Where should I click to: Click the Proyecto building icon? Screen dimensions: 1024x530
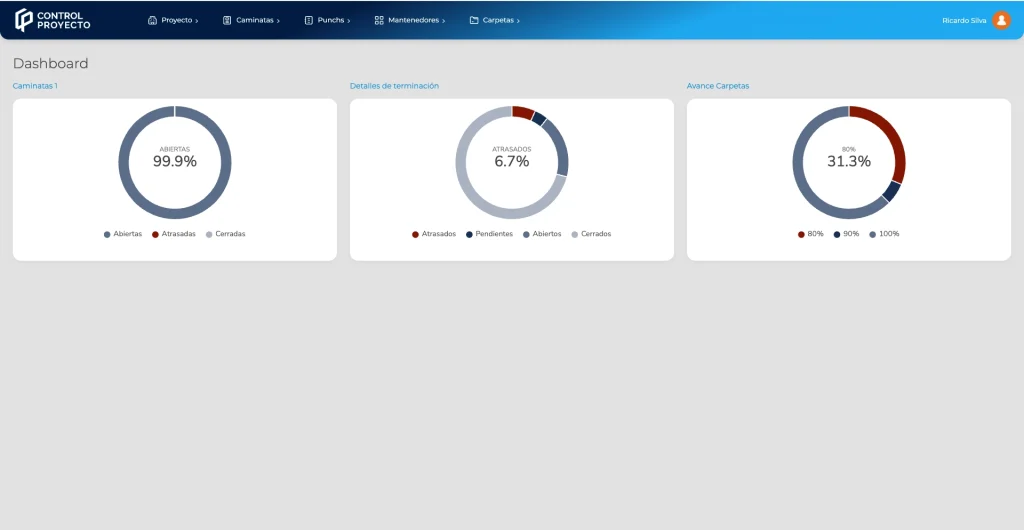click(x=152, y=20)
